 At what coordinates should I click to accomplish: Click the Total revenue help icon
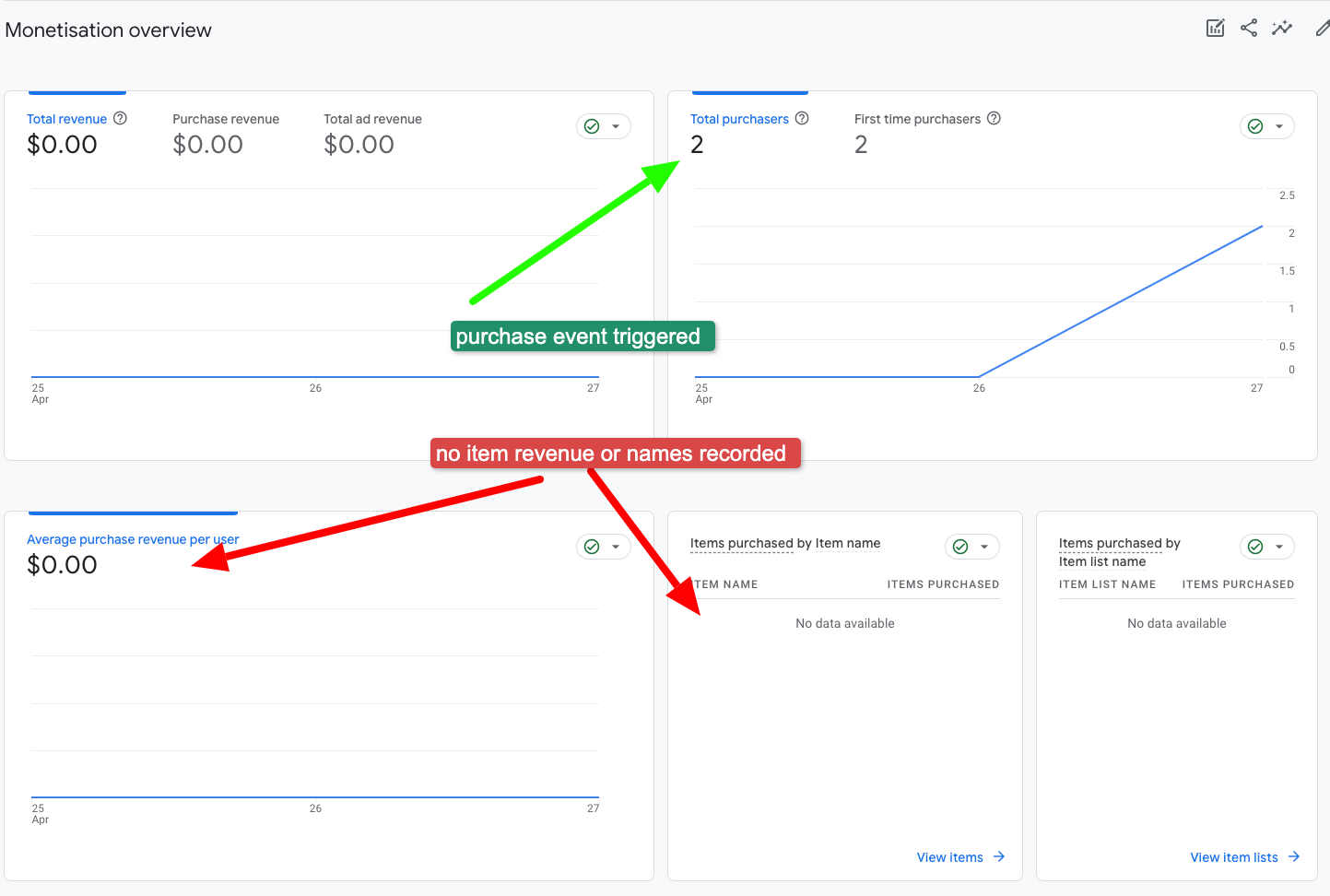(121, 118)
